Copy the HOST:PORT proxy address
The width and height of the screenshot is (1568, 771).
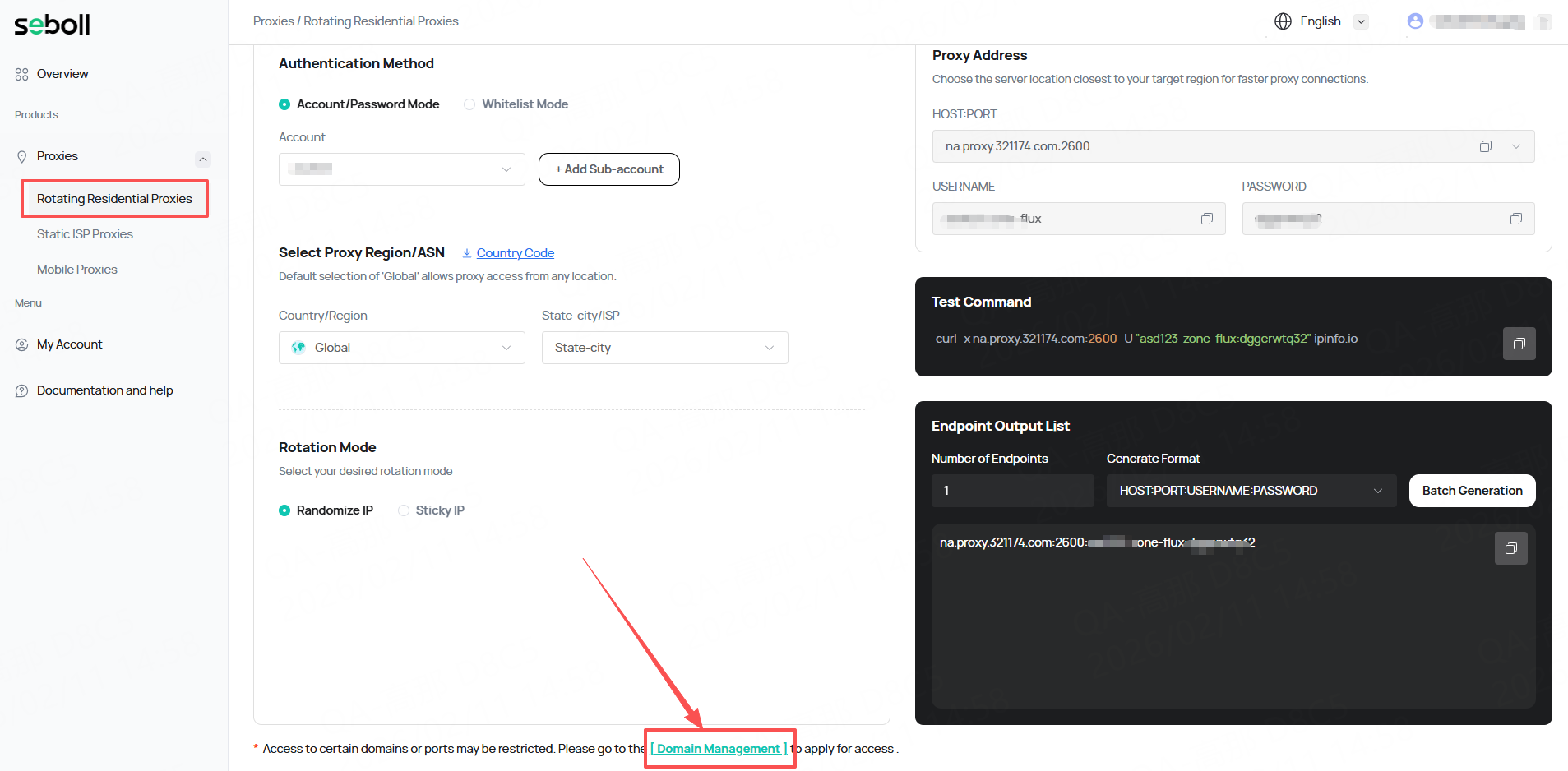(1485, 146)
